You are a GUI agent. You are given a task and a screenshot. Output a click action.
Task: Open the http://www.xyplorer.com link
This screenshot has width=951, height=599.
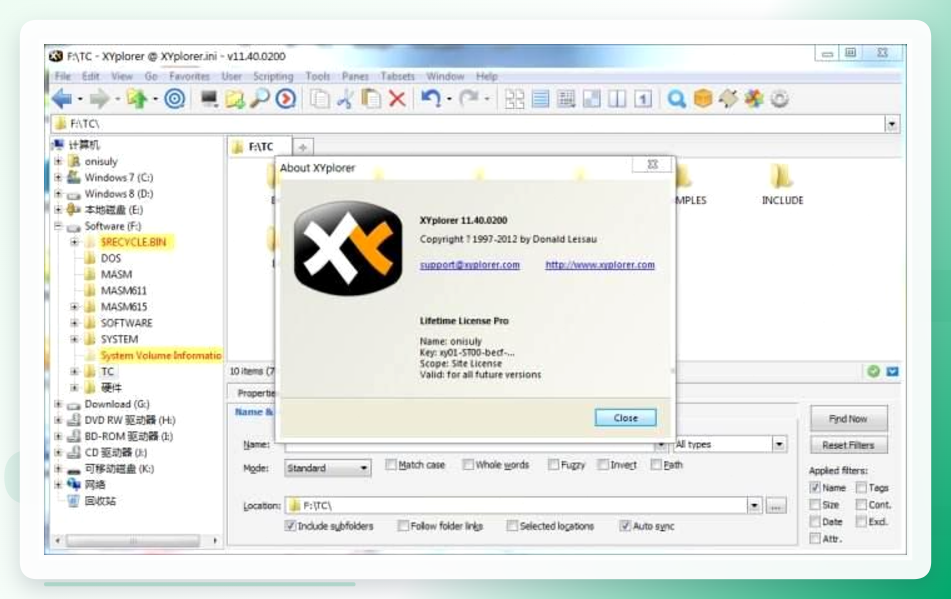(600, 265)
